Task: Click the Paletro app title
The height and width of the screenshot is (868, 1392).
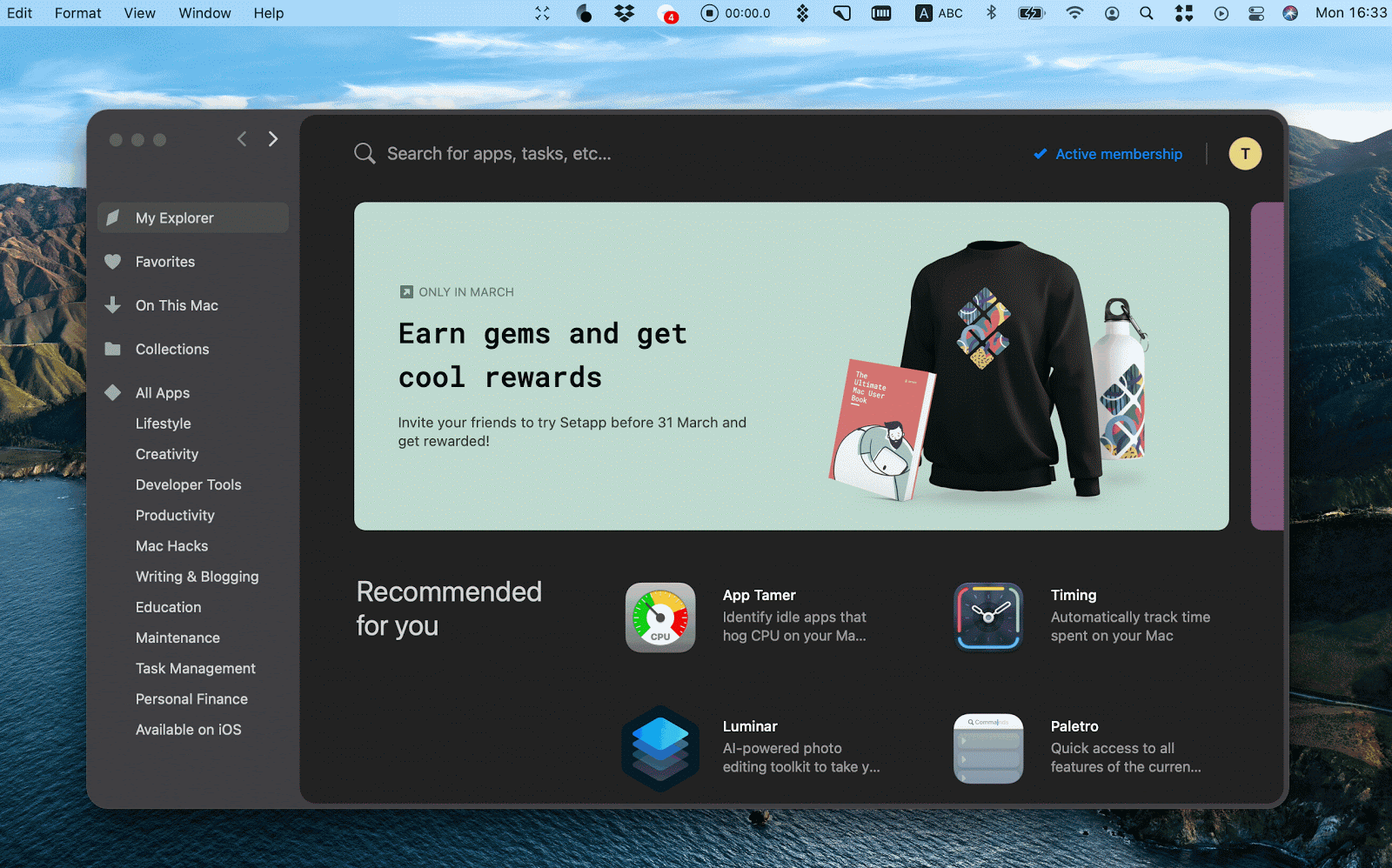Action: click(1074, 726)
